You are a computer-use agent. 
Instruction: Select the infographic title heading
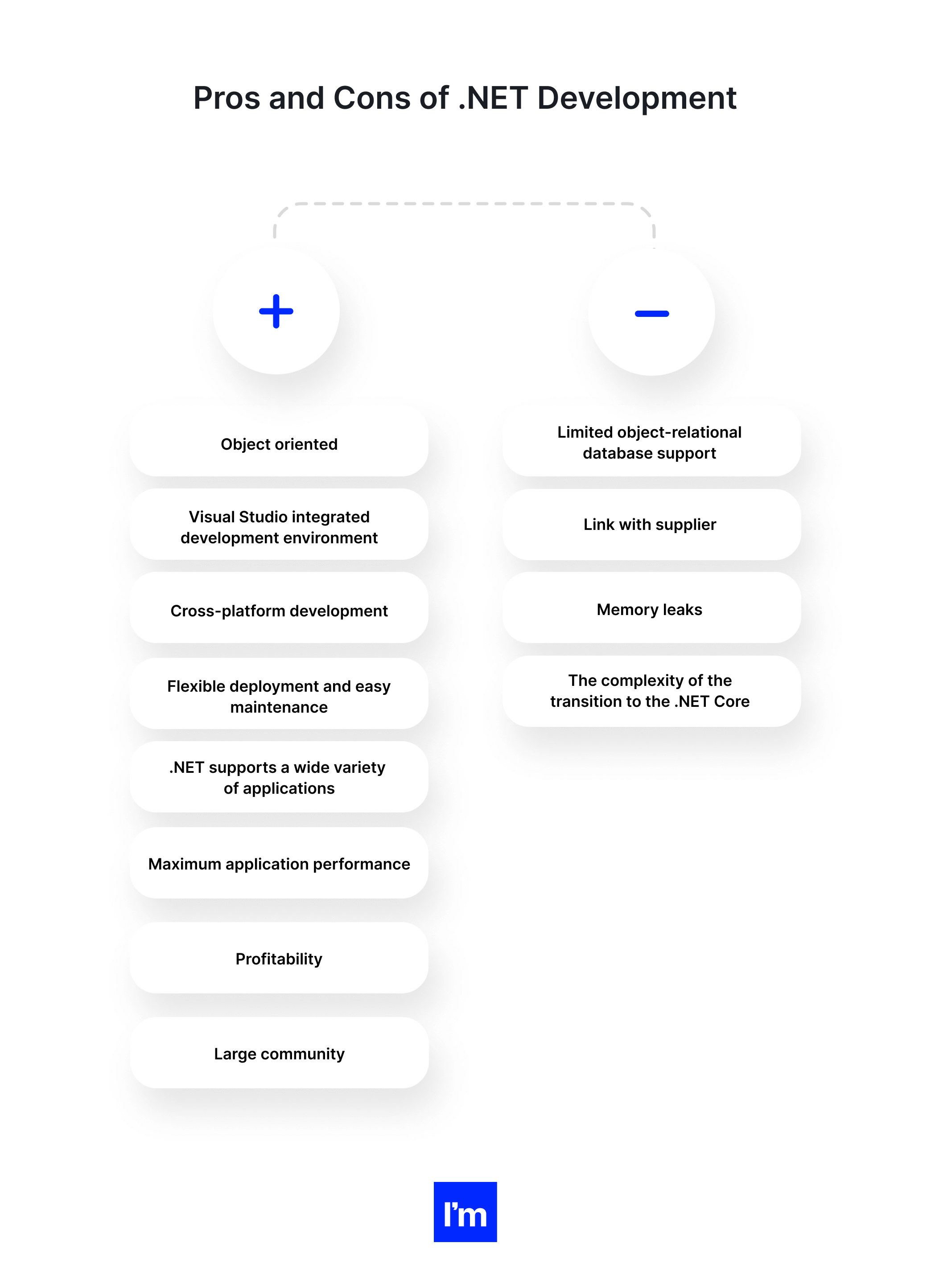coord(466,98)
